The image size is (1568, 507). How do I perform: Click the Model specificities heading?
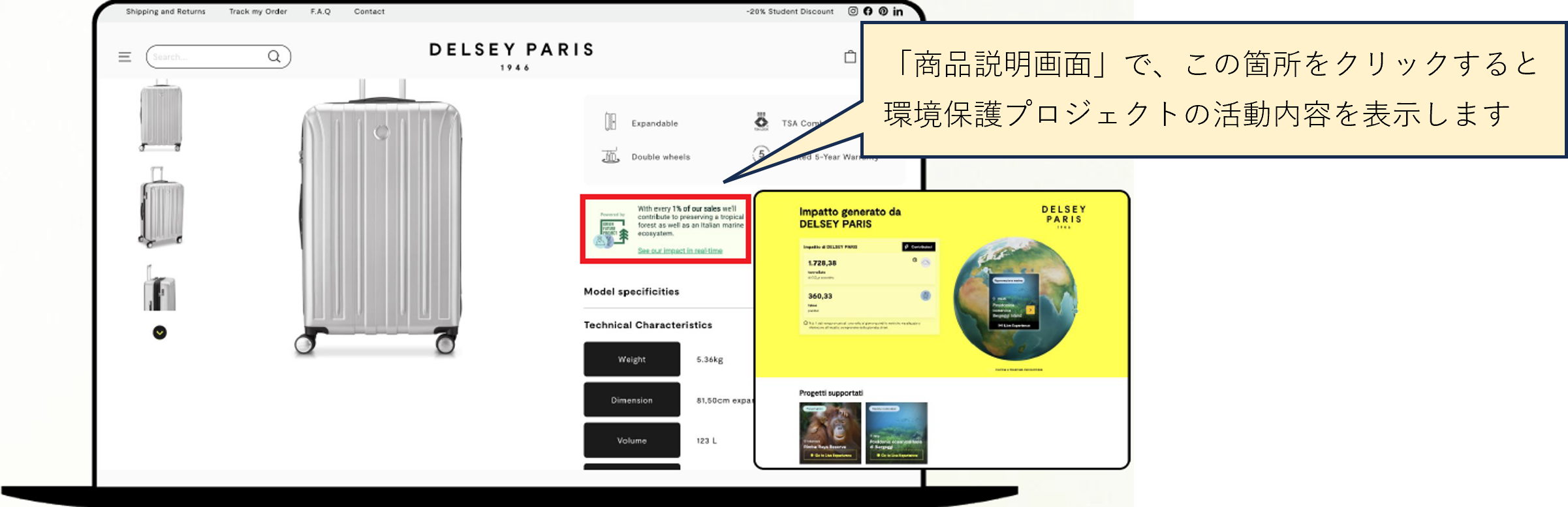[x=631, y=292]
